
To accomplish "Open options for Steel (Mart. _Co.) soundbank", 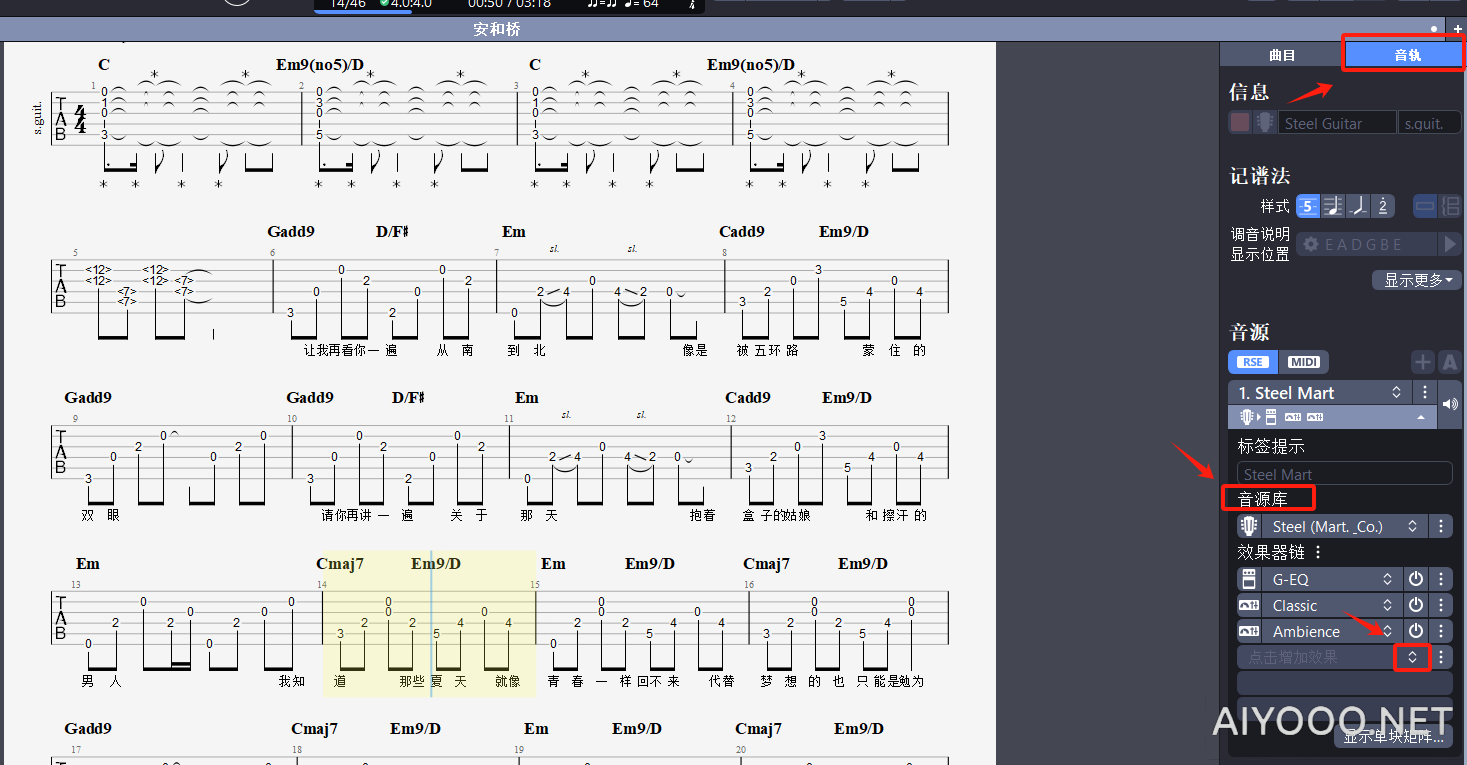I will tap(1441, 526).
